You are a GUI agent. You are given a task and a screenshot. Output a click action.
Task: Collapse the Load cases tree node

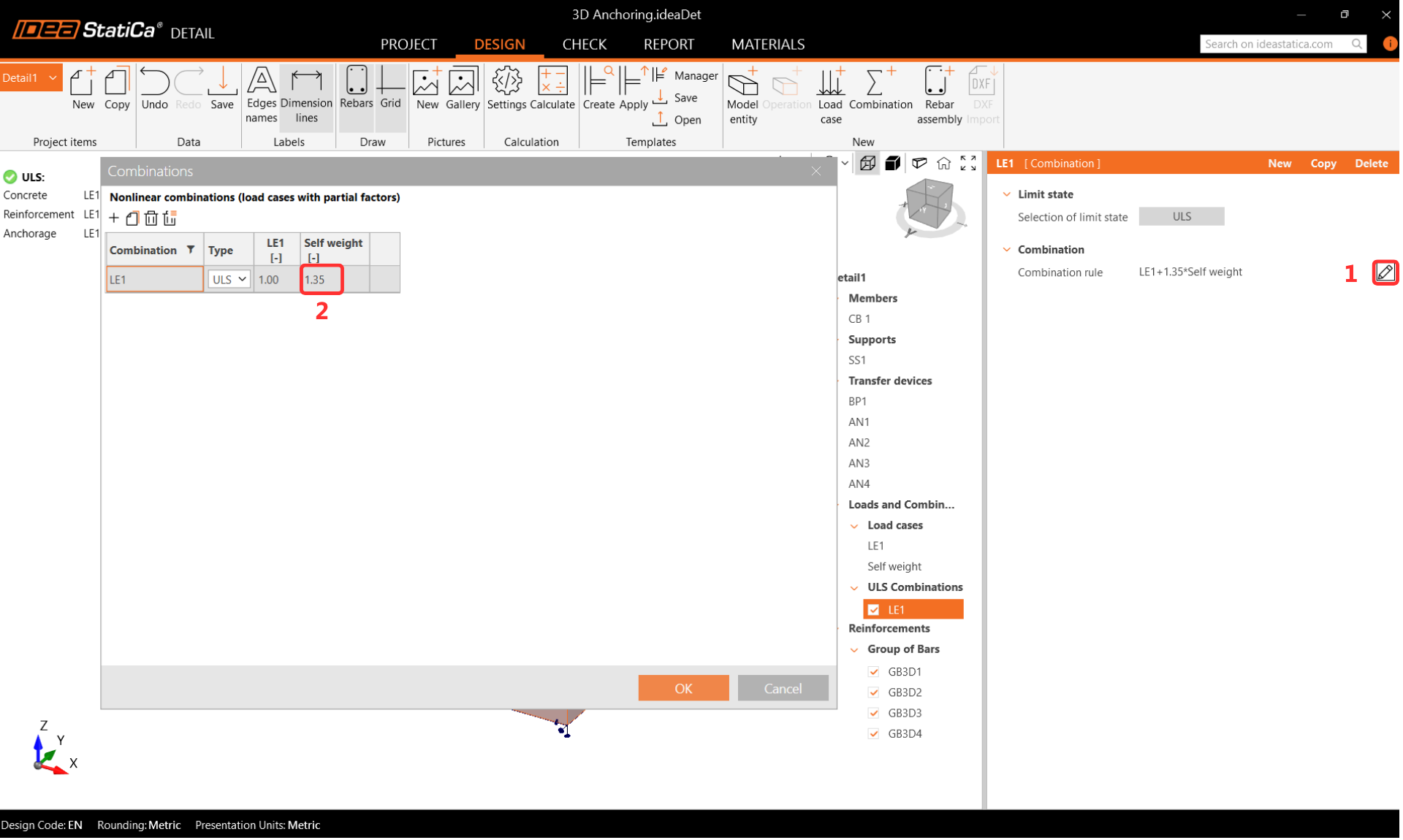click(x=854, y=525)
